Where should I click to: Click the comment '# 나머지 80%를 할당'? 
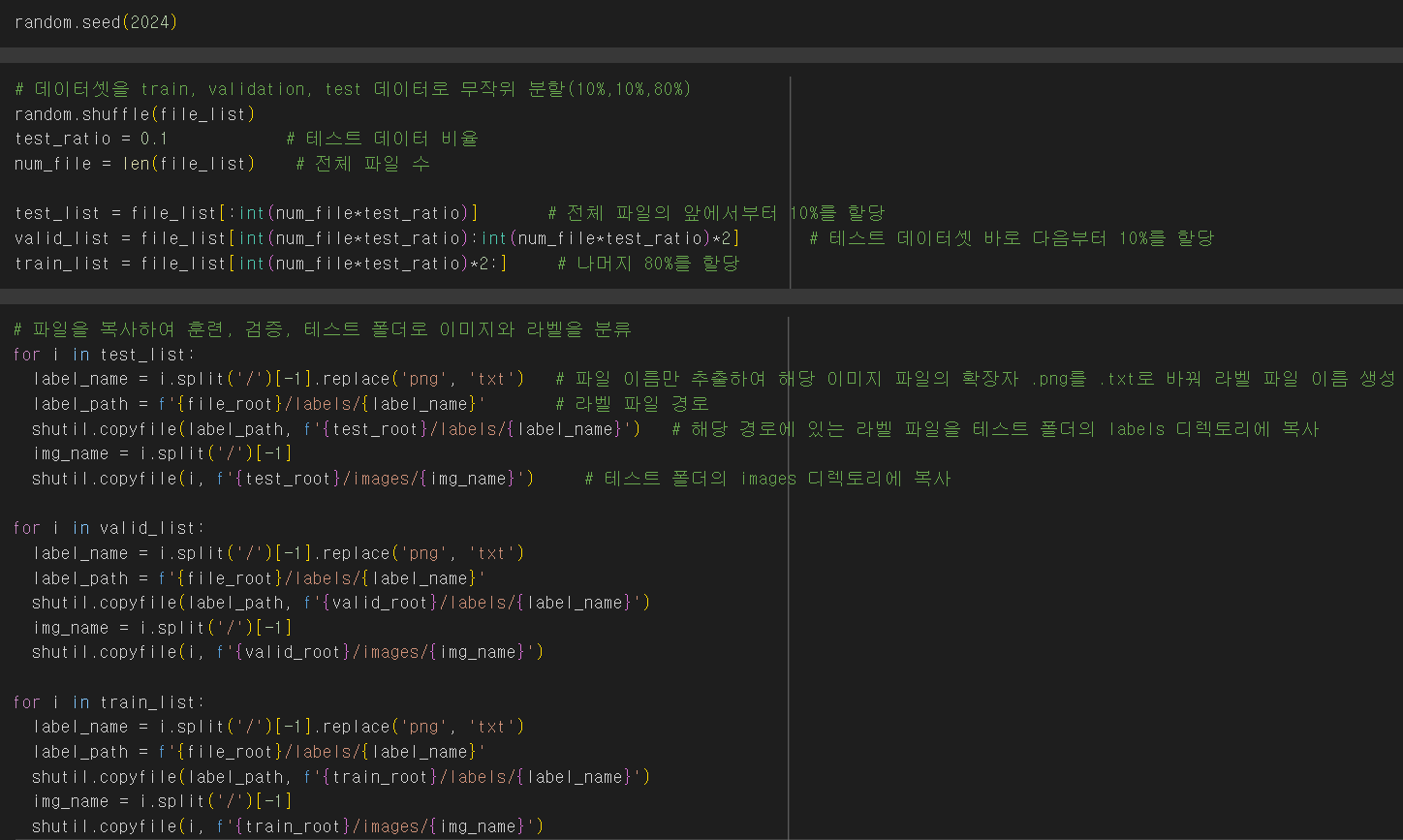tap(648, 264)
